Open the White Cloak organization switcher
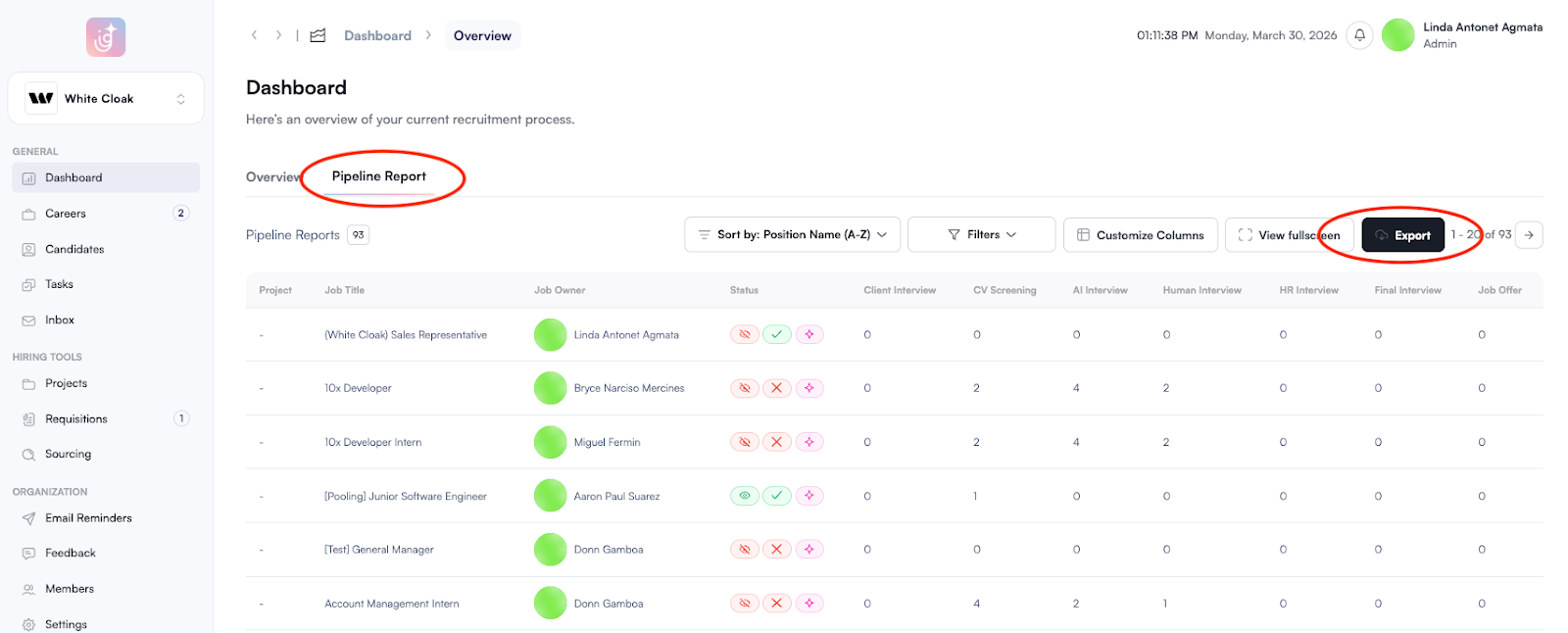This screenshot has height=633, width=1568. 106,98
